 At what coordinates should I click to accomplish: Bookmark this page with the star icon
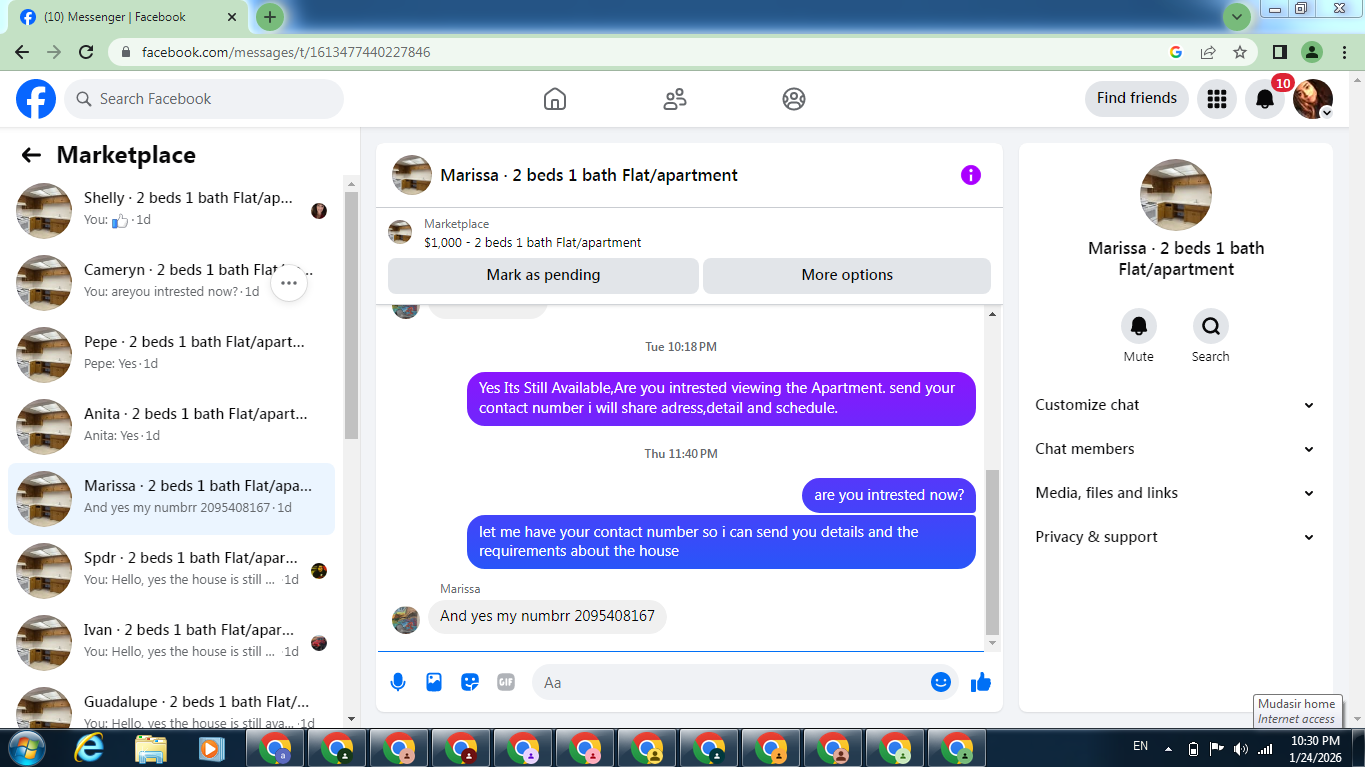(x=1240, y=52)
